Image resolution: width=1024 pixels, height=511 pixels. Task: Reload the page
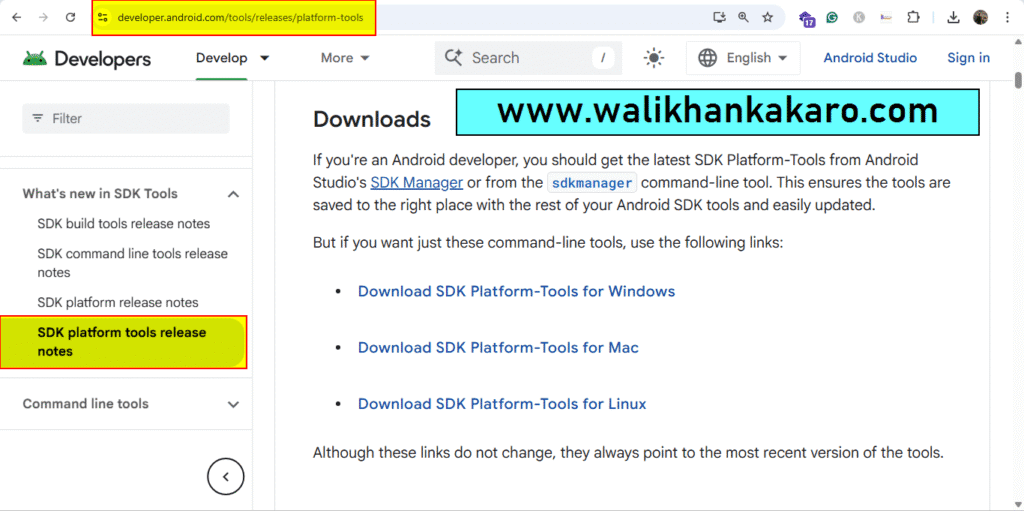71,18
